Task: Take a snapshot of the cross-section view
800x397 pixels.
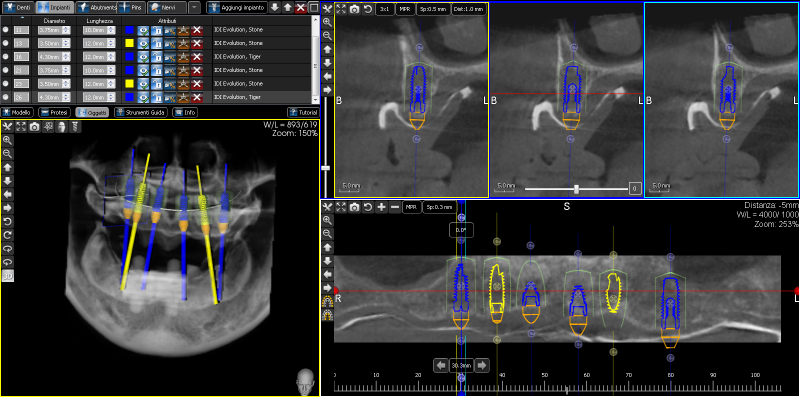Action: (354, 9)
